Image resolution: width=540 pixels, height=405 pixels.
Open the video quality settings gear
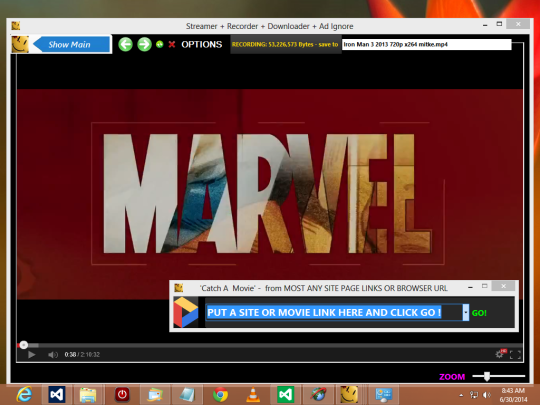[x=500, y=354]
